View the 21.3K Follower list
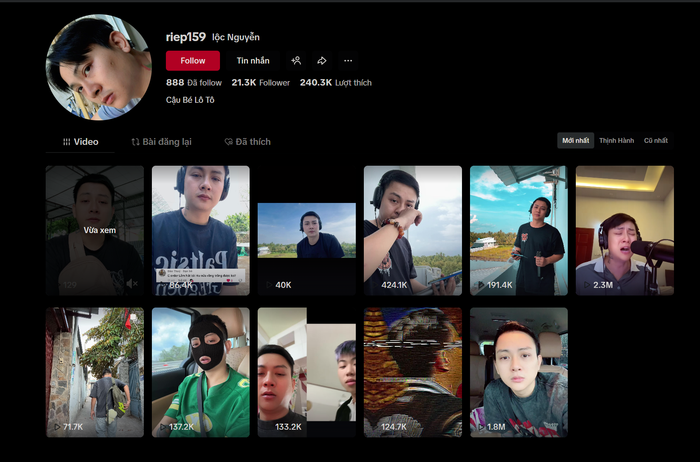 (x=260, y=83)
